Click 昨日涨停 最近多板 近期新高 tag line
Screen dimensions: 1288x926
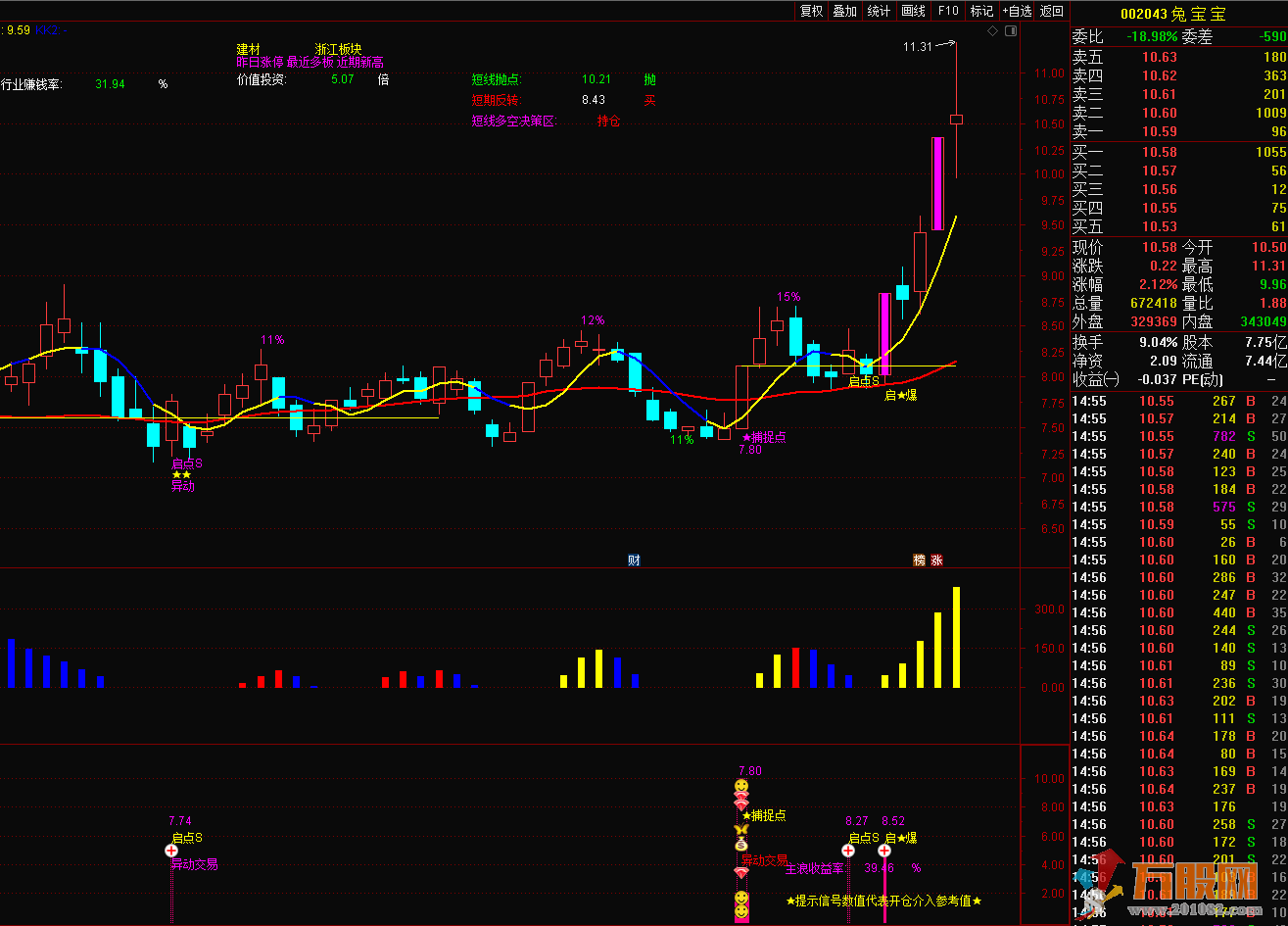point(310,63)
